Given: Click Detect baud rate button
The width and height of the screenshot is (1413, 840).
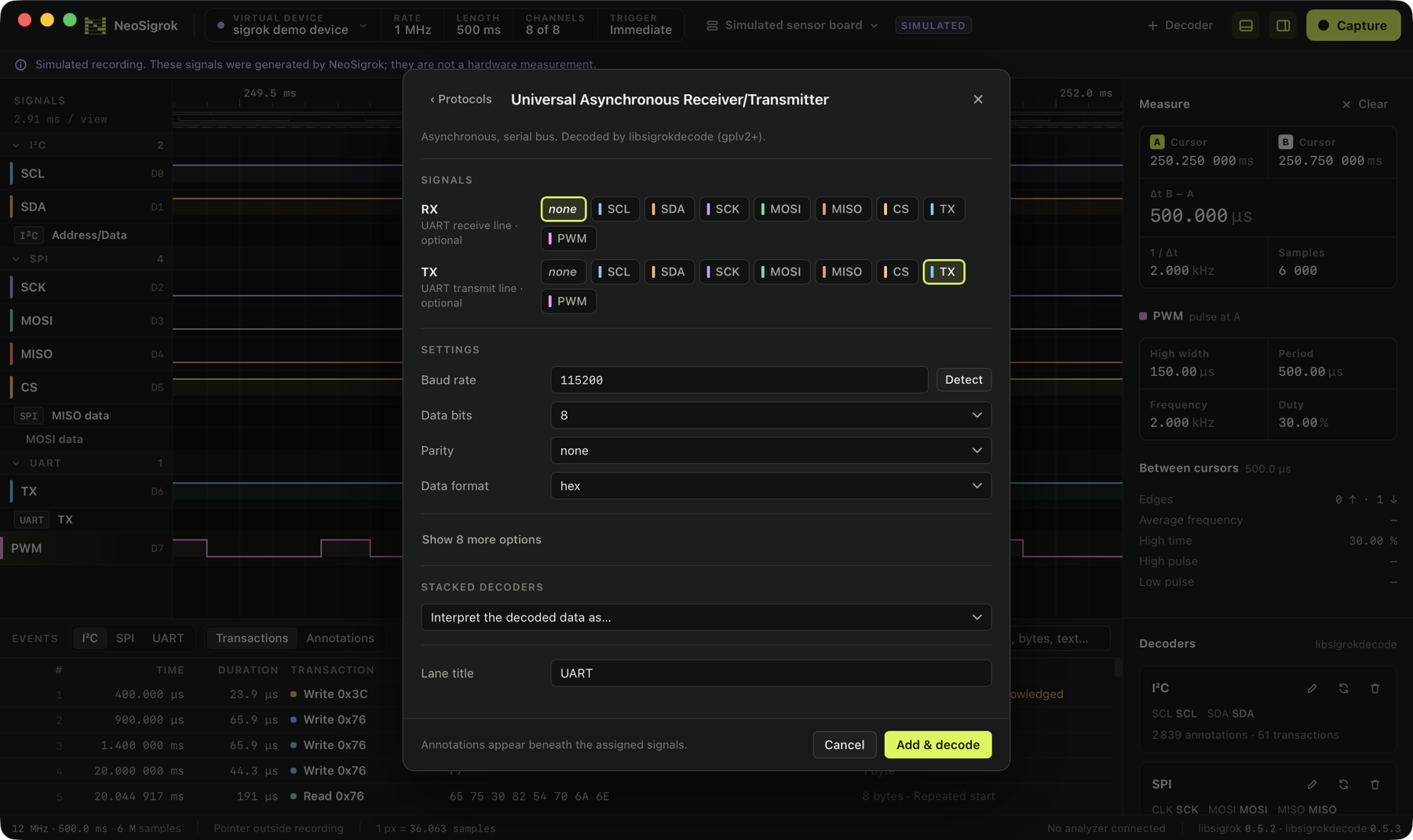Looking at the screenshot, I should [x=963, y=380].
